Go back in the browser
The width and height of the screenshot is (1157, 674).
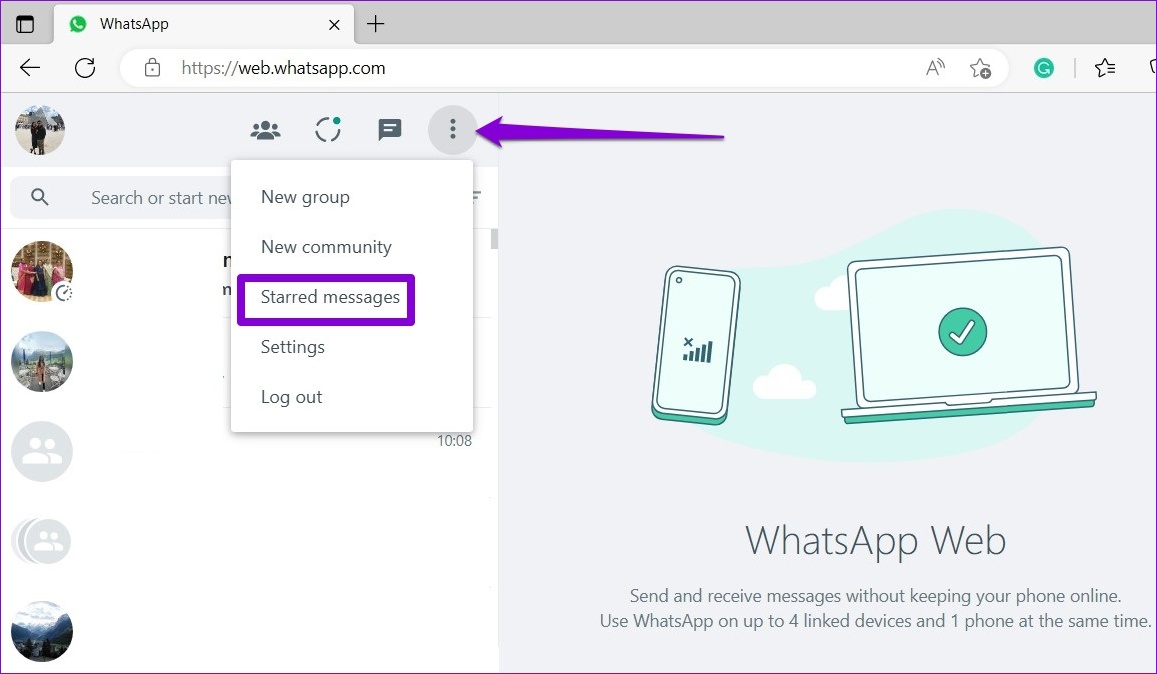tap(30, 68)
